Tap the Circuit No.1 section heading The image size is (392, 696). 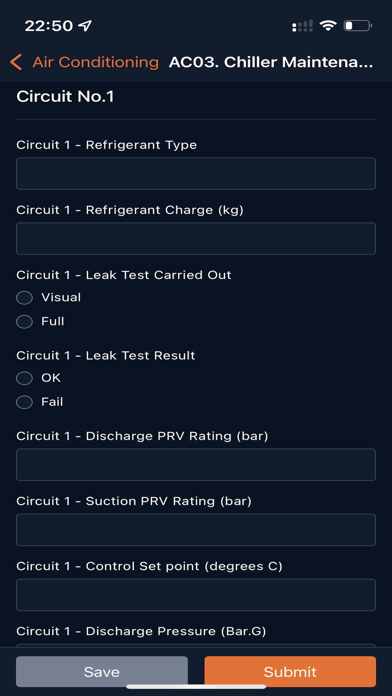[65, 97]
